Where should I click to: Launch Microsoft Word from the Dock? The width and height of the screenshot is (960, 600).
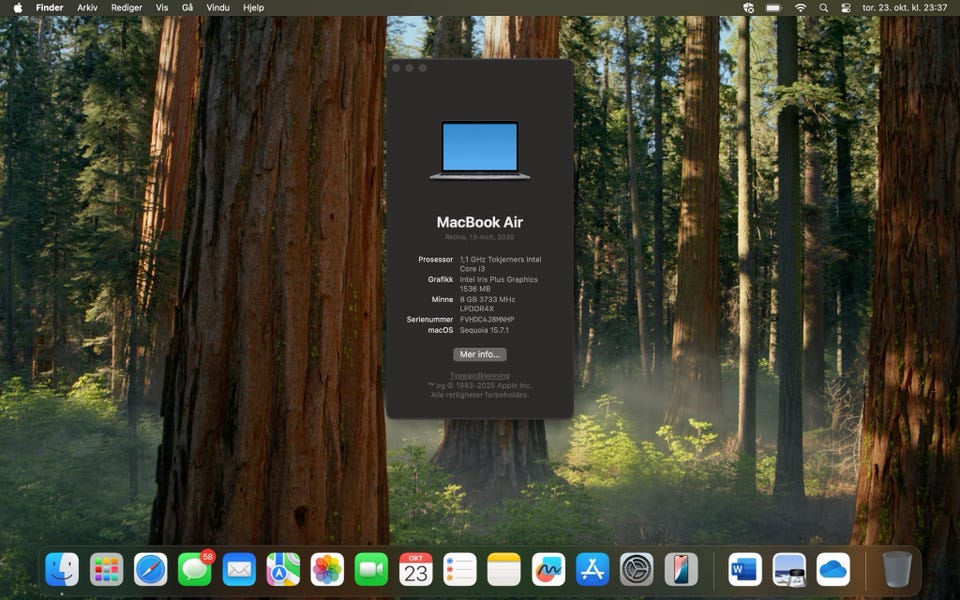(x=745, y=569)
